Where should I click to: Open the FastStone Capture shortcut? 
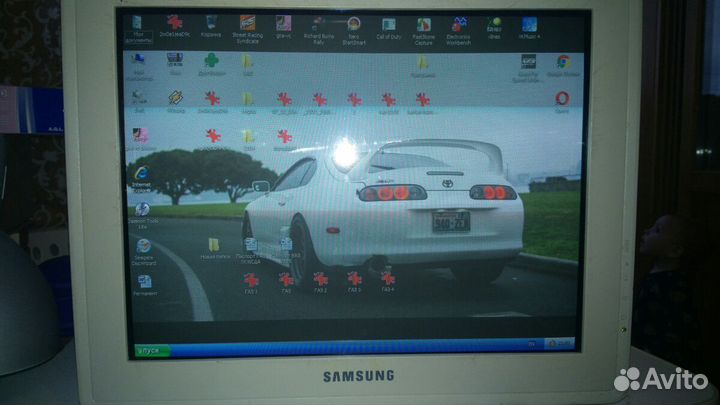click(423, 31)
